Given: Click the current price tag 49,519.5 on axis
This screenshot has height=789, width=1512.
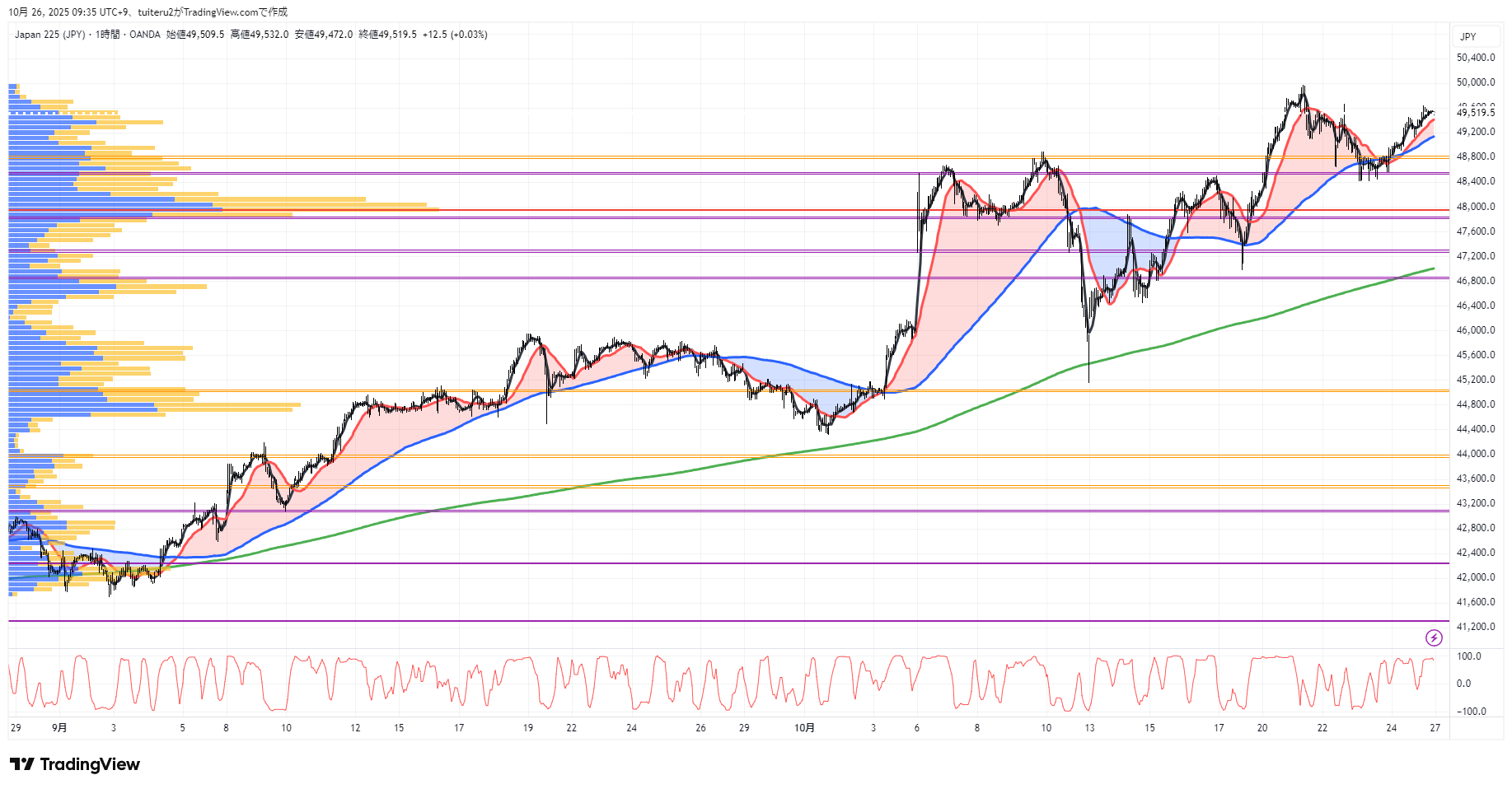Looking at the screenshot, I should click(x=1476, y=112).
